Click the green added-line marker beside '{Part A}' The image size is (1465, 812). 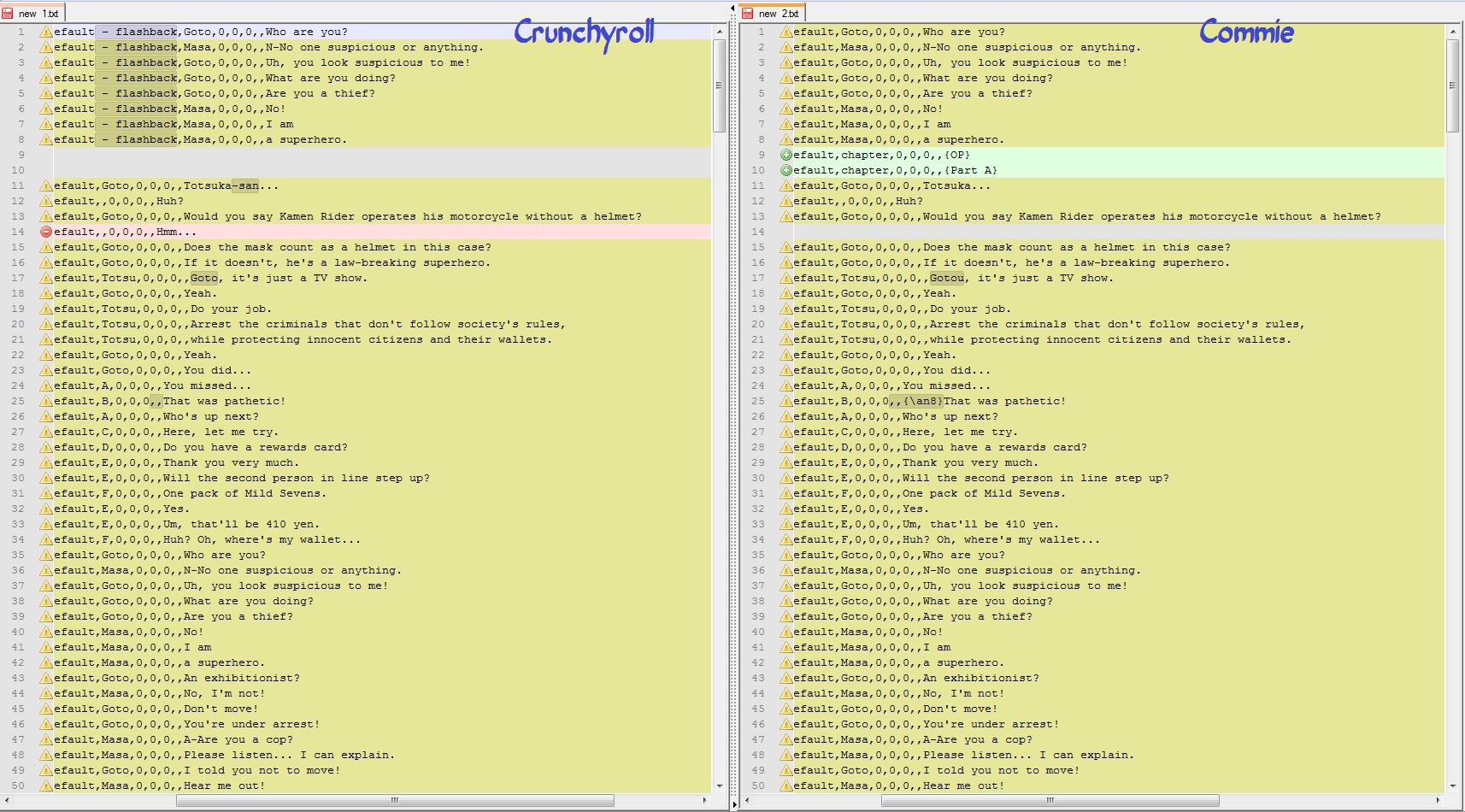click(x=785, y=170)
